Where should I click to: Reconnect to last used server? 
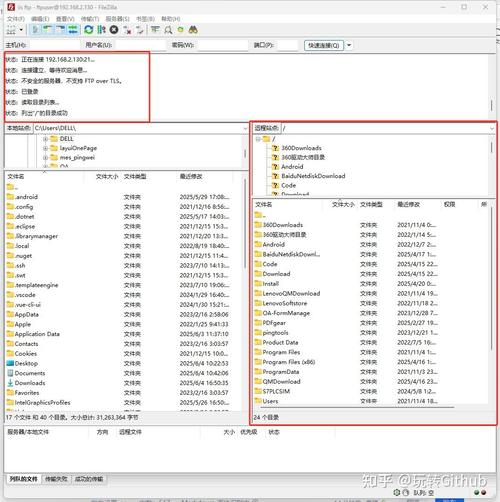click(x=140, y=30)
